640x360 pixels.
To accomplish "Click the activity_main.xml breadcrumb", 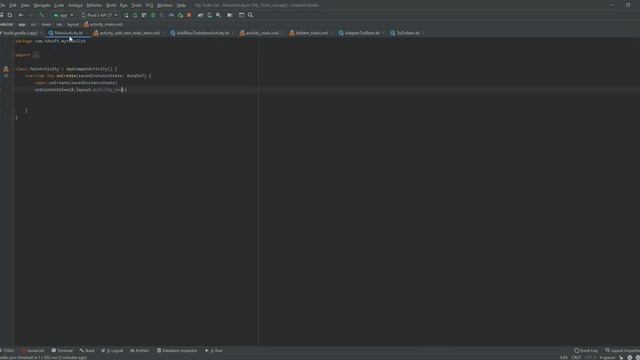I will [x=103, y=24].
